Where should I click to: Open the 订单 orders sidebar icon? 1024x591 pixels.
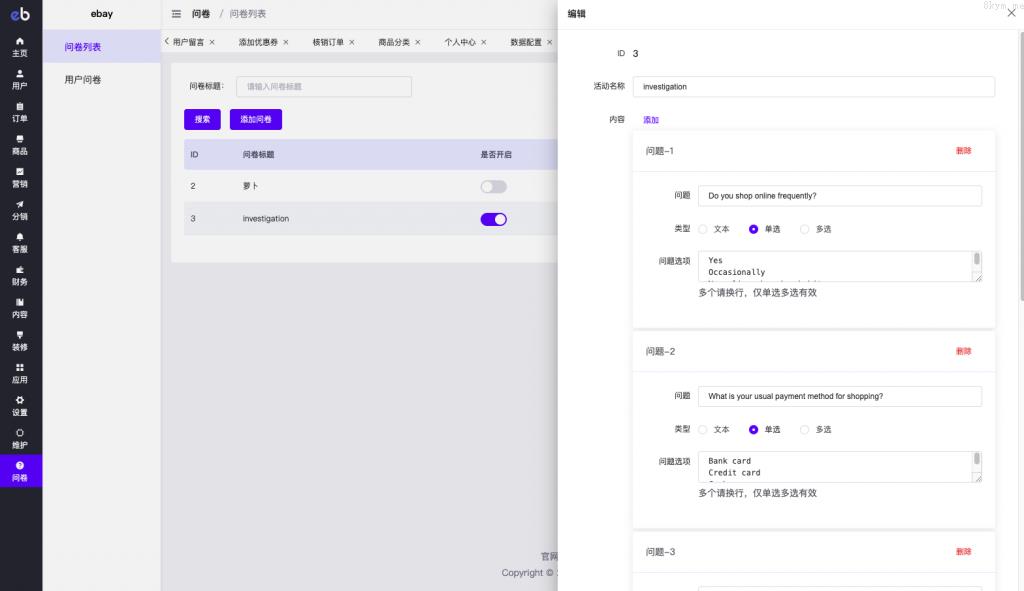click(x=20, y=112)
